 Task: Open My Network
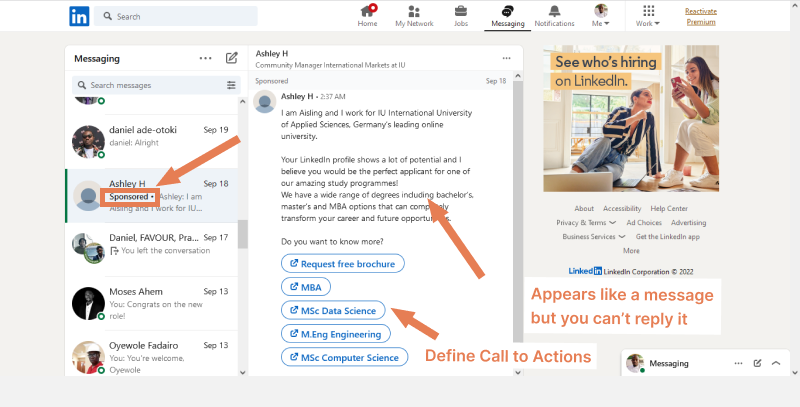(414, 16)
